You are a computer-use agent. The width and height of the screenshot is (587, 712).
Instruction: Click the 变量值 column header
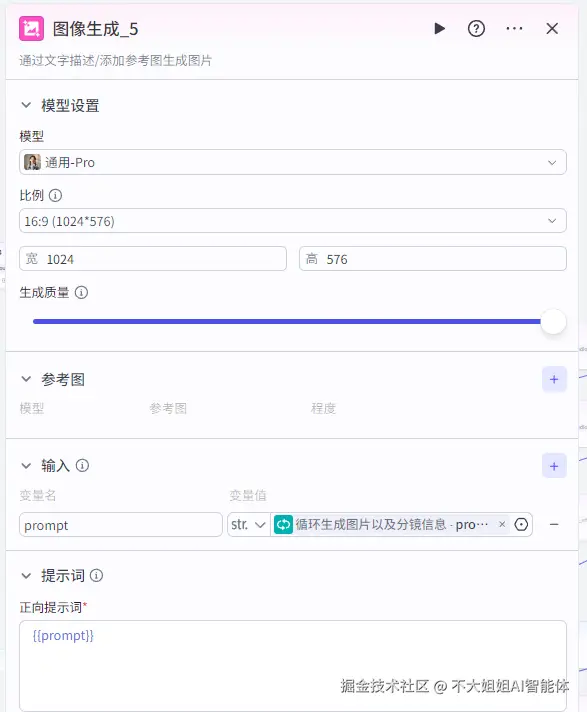click(248, 495)
